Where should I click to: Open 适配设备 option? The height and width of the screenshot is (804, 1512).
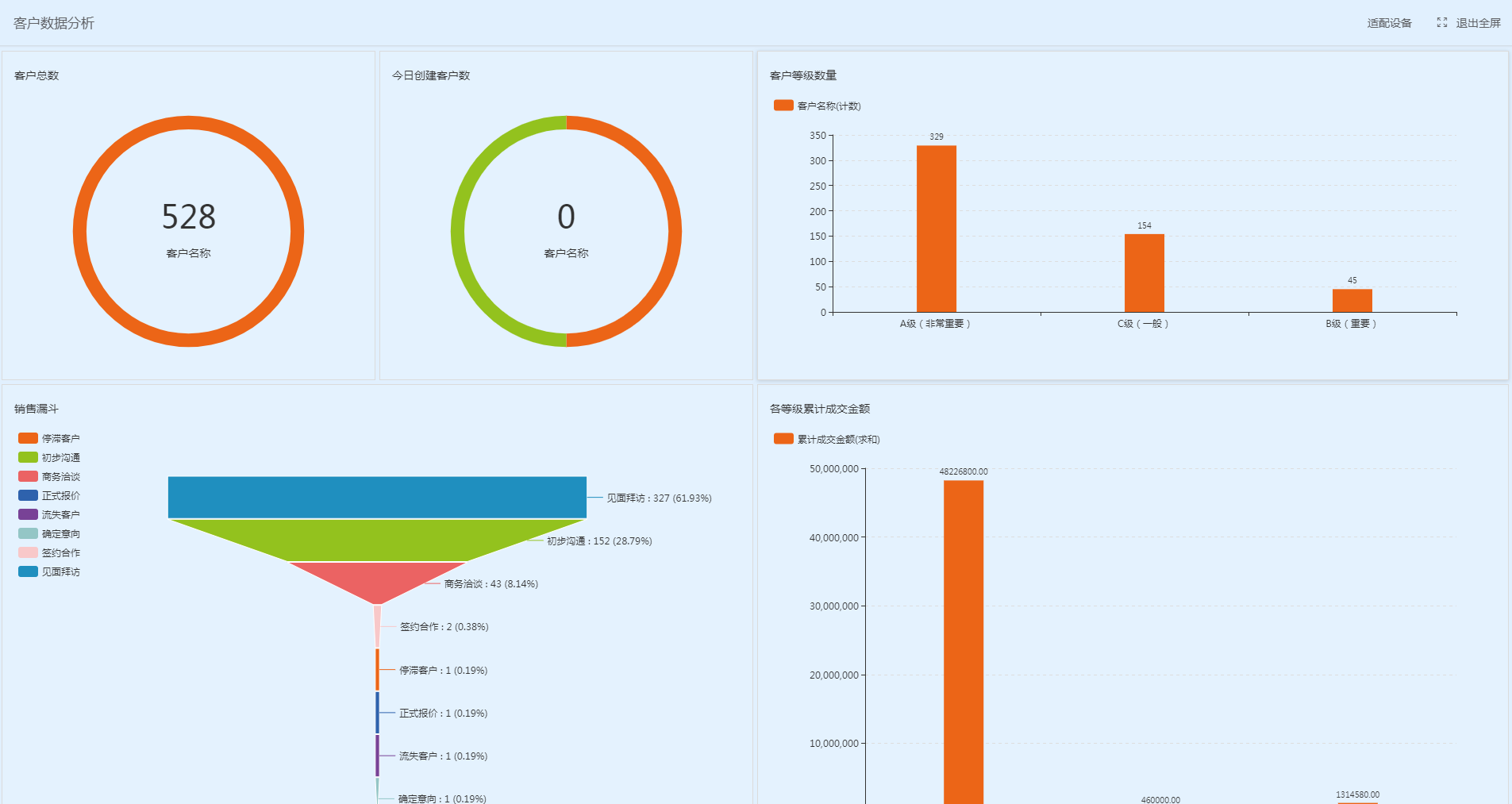1389,23
